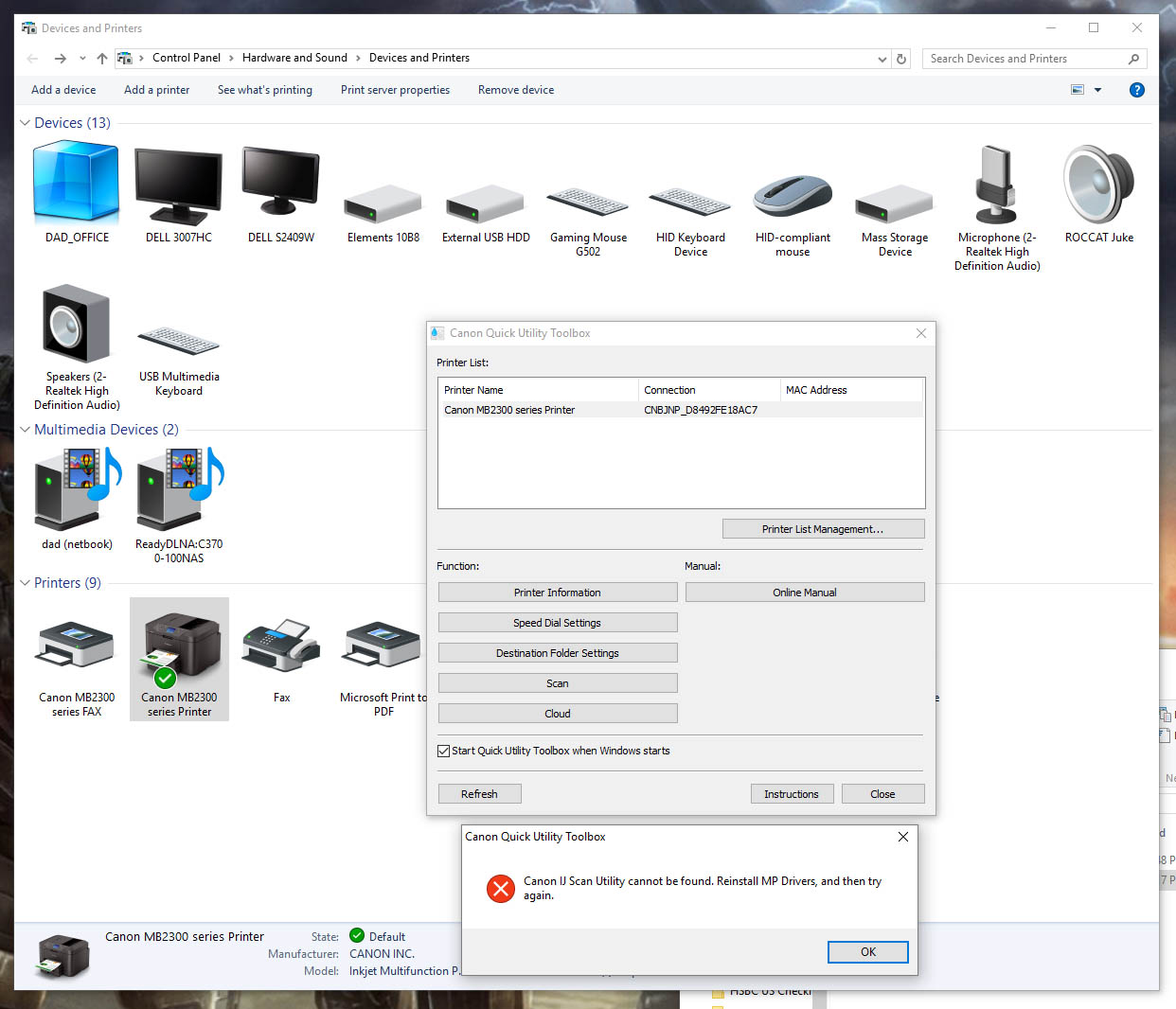The image size is (1176, 1009).
Task: Open Printer List Management
Action: [x=823, y=528]
